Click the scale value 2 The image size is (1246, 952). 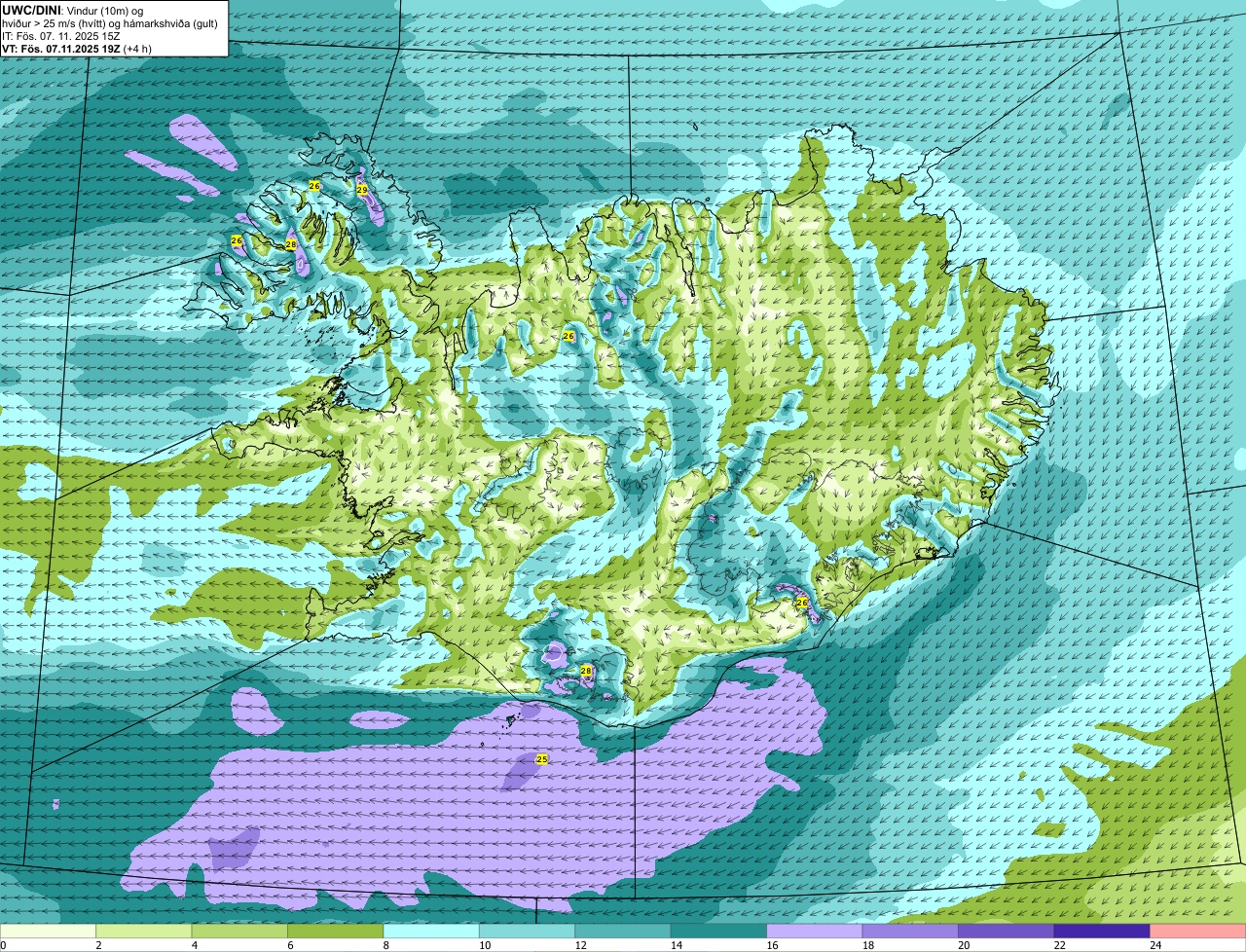coord(98,945)
